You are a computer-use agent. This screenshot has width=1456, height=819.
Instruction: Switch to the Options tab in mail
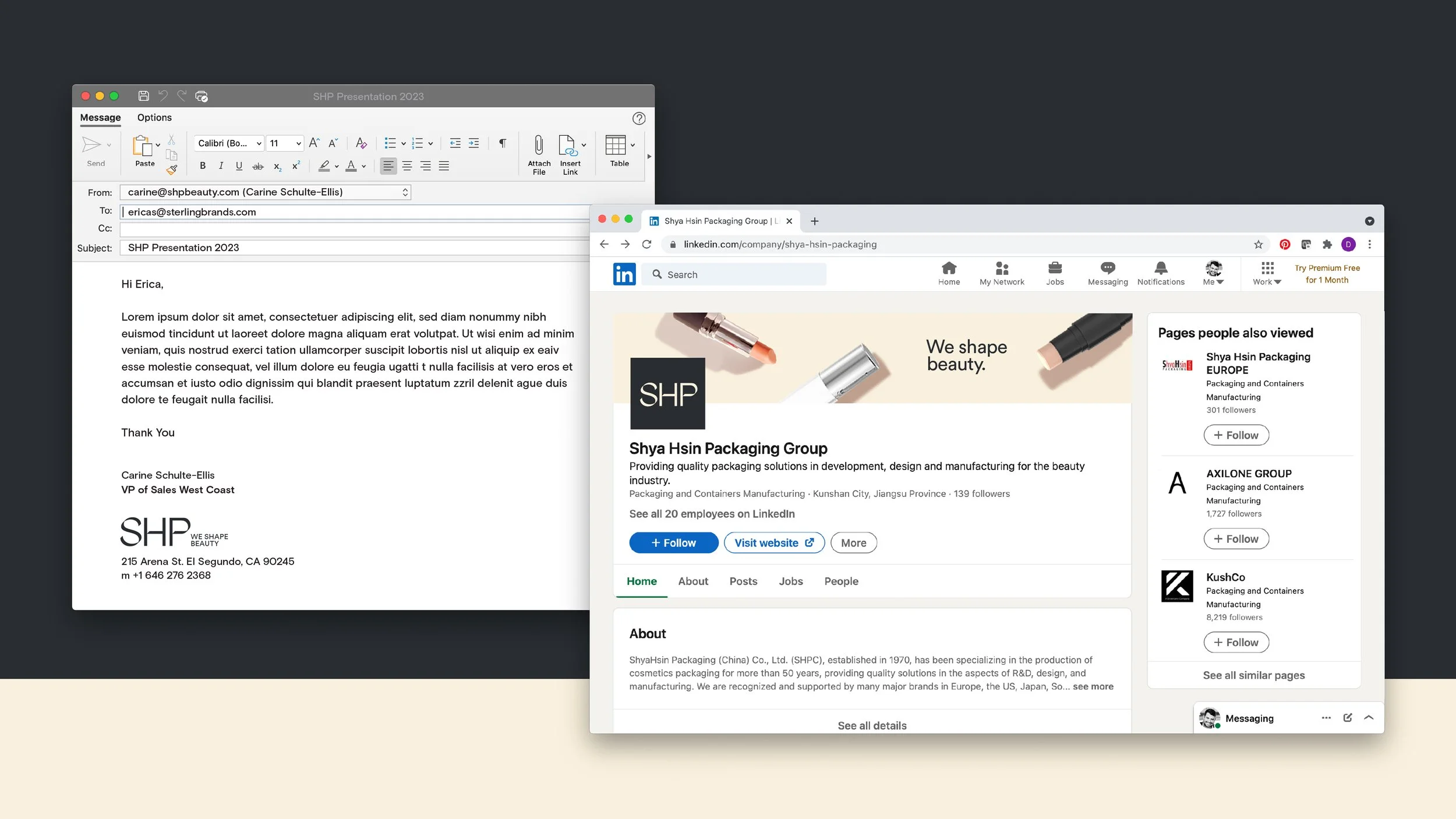[154, 118]
